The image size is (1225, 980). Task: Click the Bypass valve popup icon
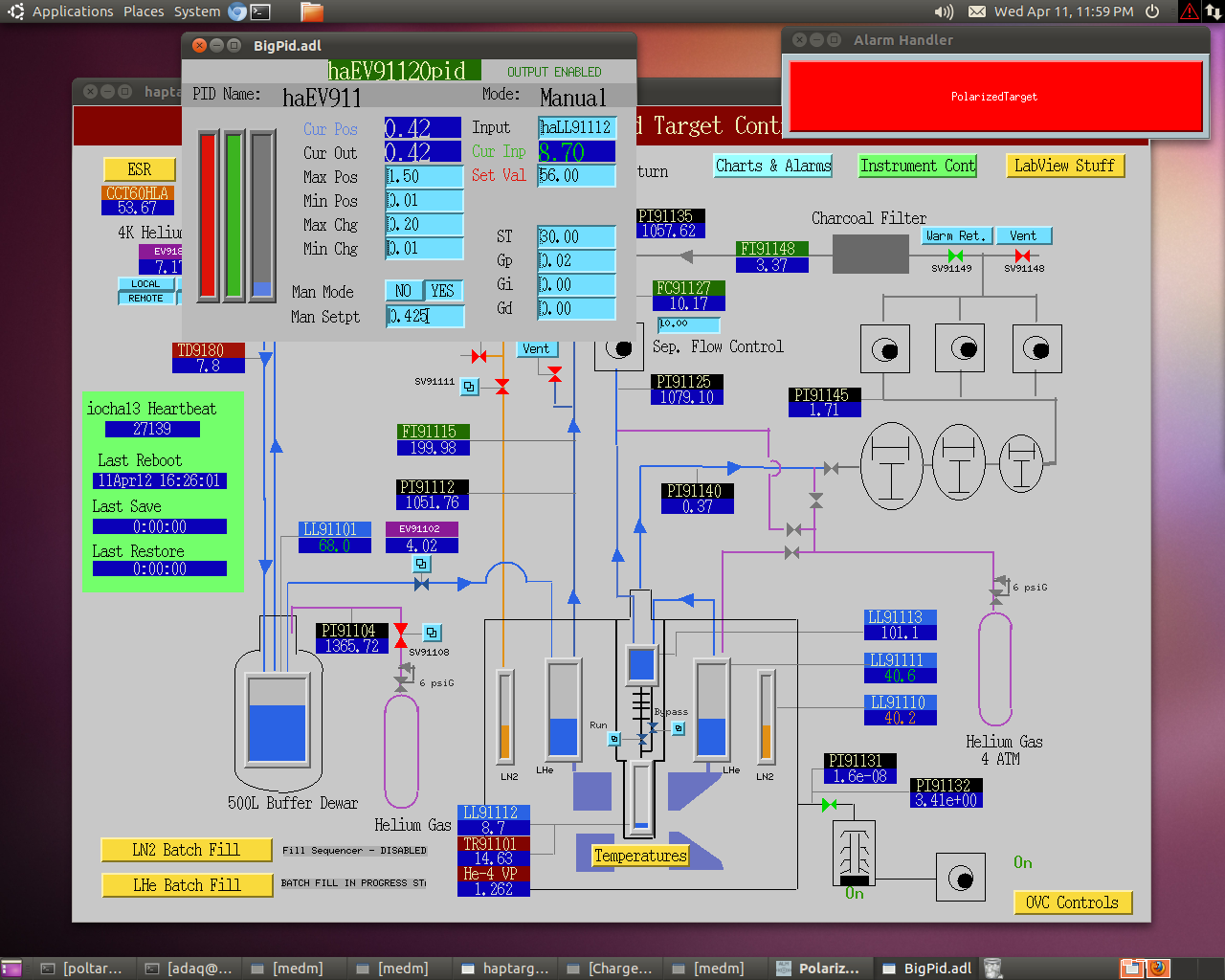(679, 728)
